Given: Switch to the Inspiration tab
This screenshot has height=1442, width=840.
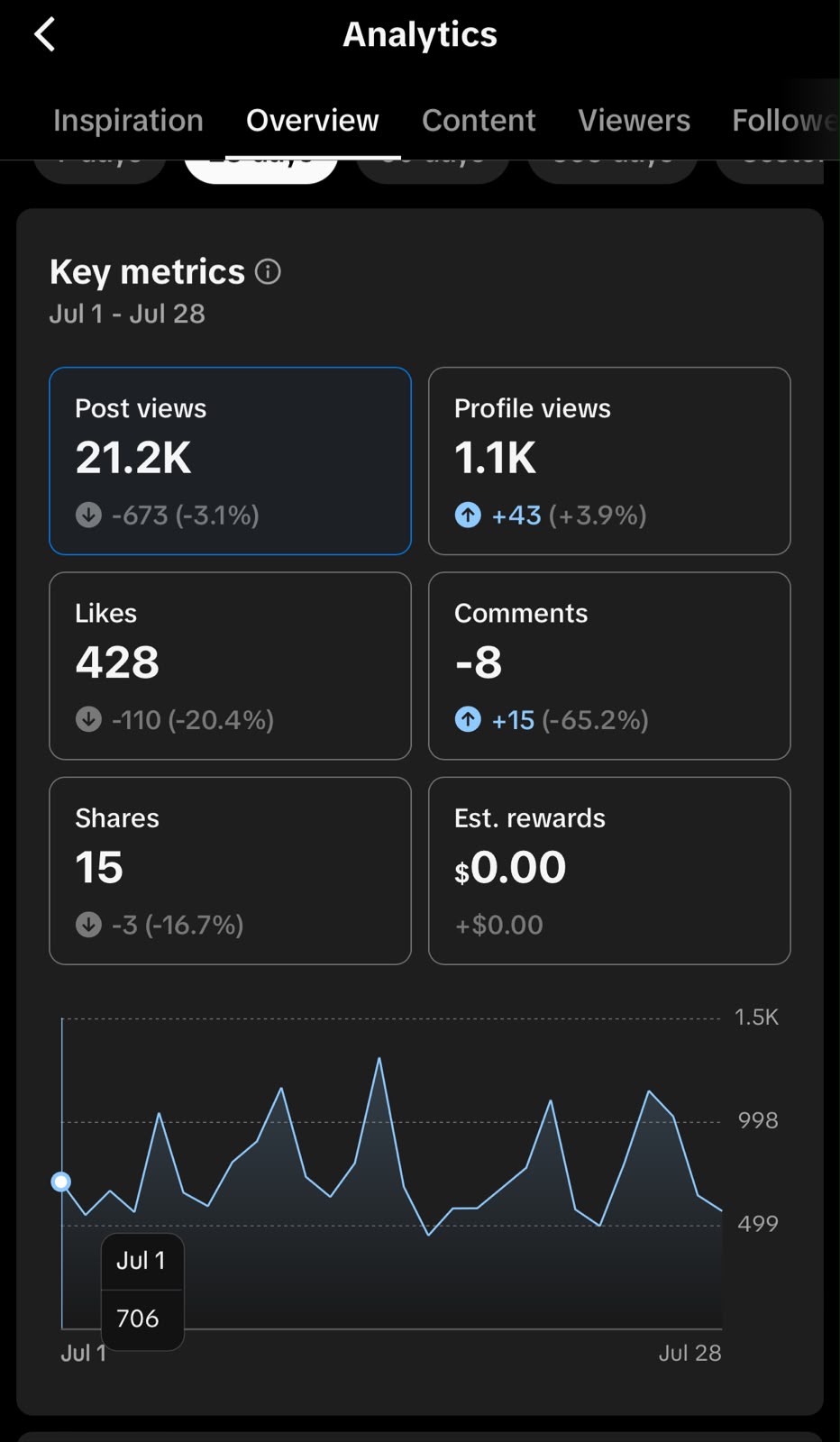Looking at the screenshot, I should point(128,121).
